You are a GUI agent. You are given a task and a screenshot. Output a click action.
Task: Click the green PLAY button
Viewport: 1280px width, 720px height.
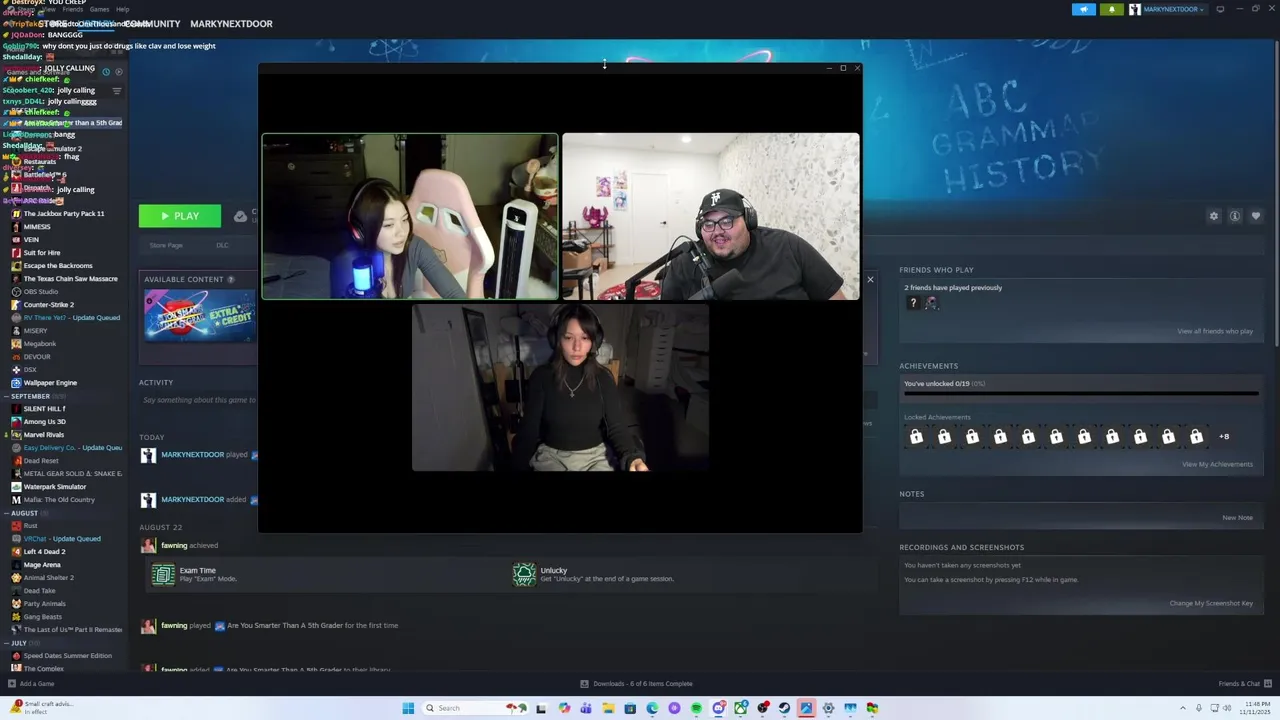point(180,216)
